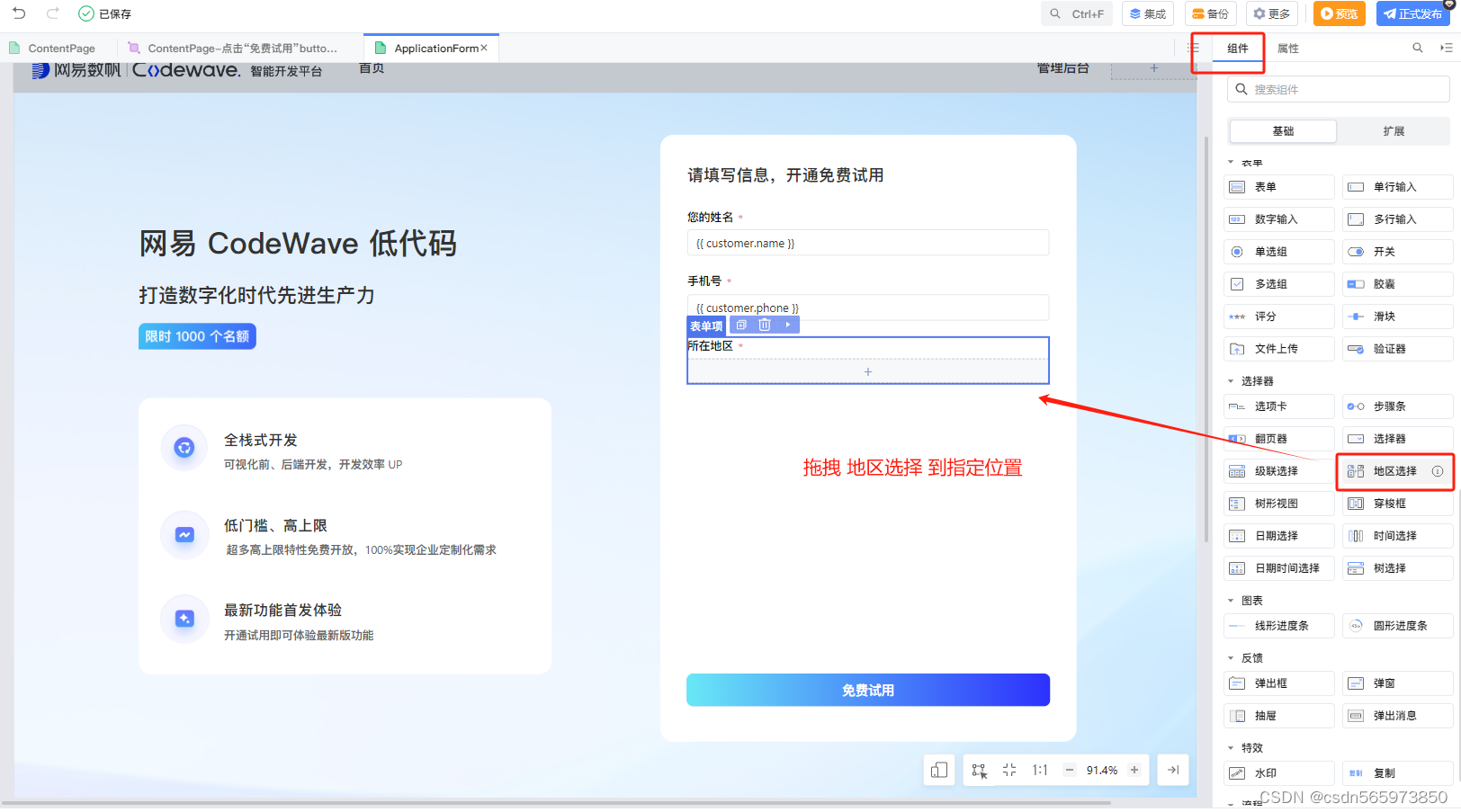Image resolution: width=1461 pixels, height=812 pixels.
Task: Select the 弹出框 popover component
Action: coord(1279,683)
